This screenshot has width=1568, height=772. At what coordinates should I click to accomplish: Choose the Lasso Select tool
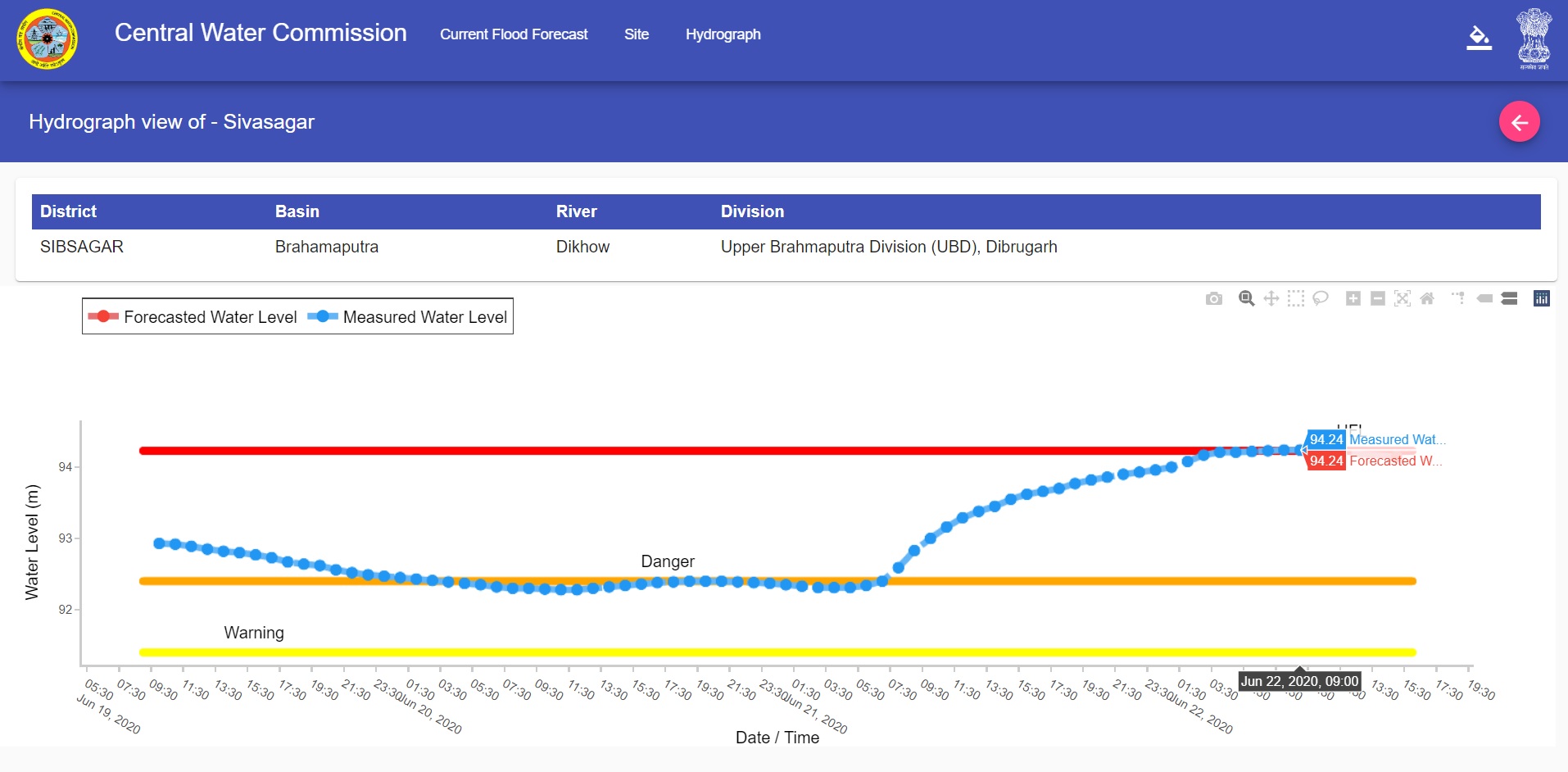click(x=1320, y=299)
